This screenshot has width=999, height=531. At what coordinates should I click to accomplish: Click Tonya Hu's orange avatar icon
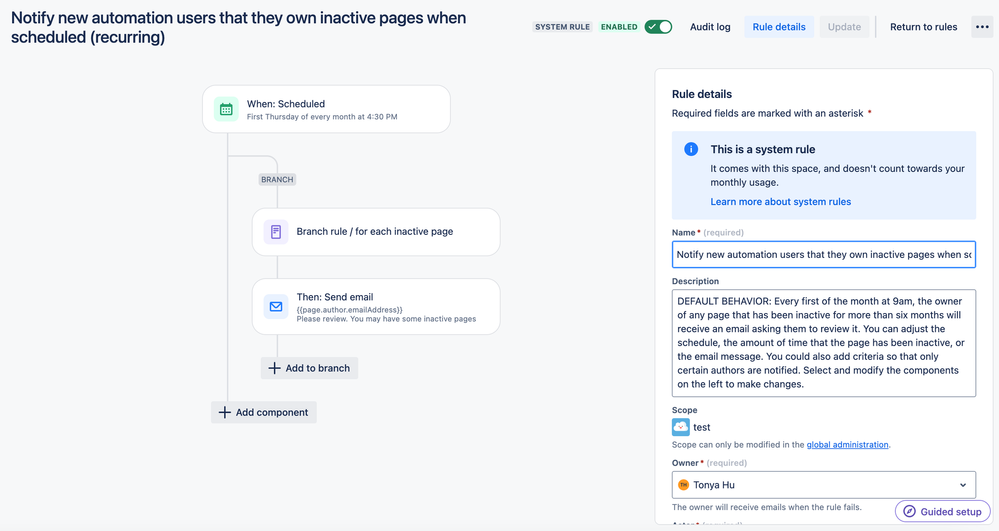[684, 484]
